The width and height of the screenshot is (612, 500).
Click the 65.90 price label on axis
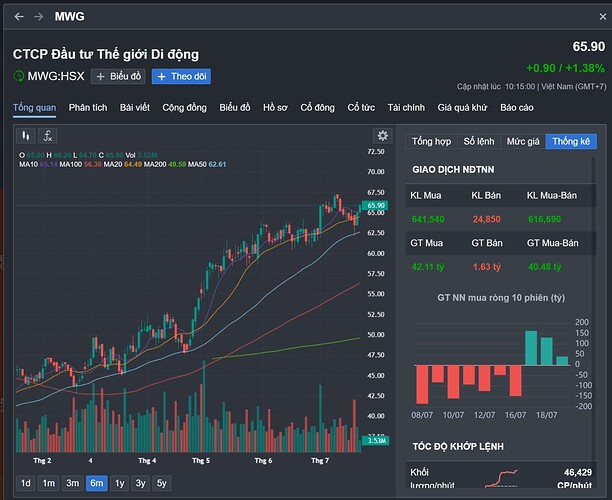point(376,206)
